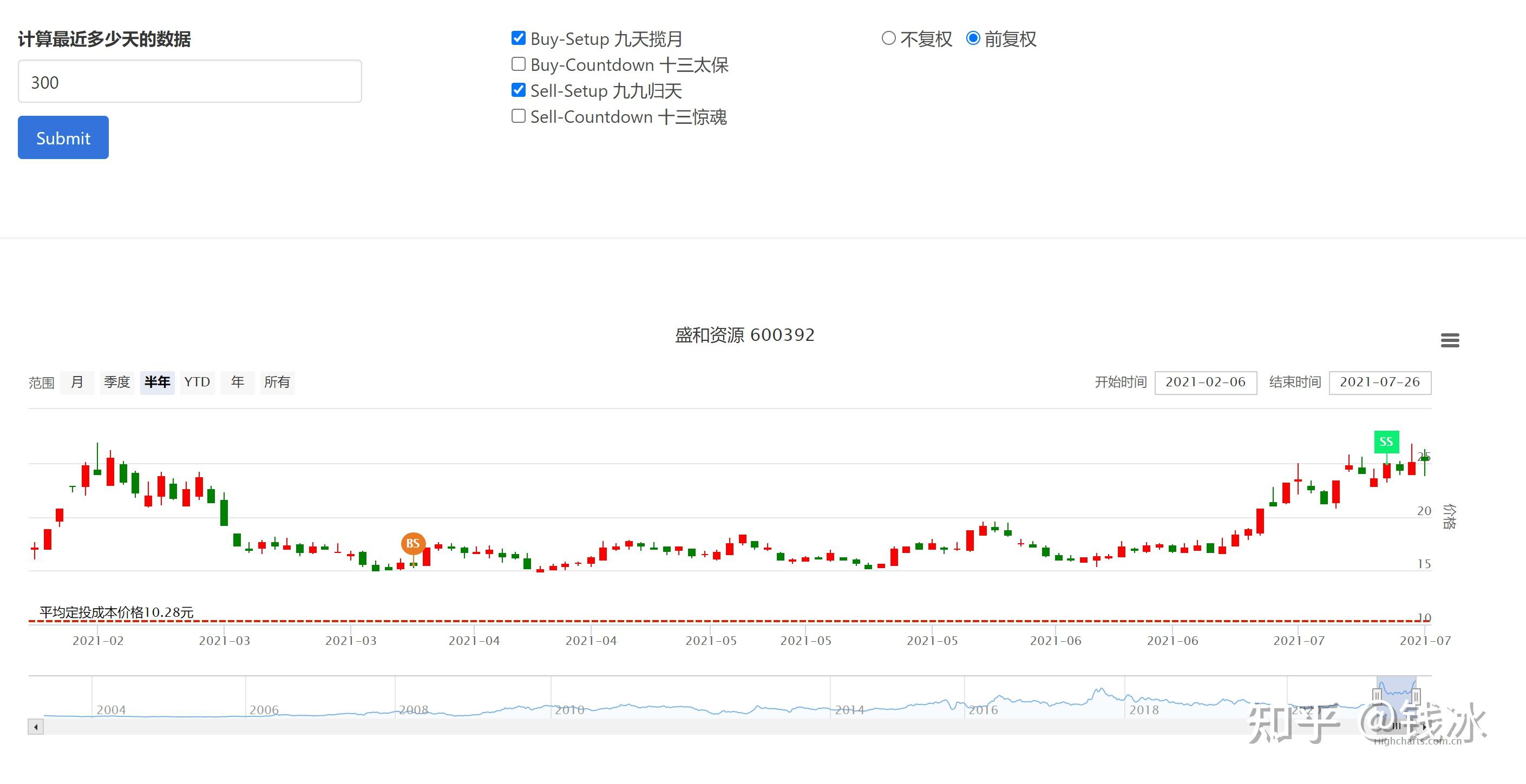Click the 平均定投成本价格10.28元 label
Image resolution: width=1526 pixels, height=784 pixels.
coord(116,612)
